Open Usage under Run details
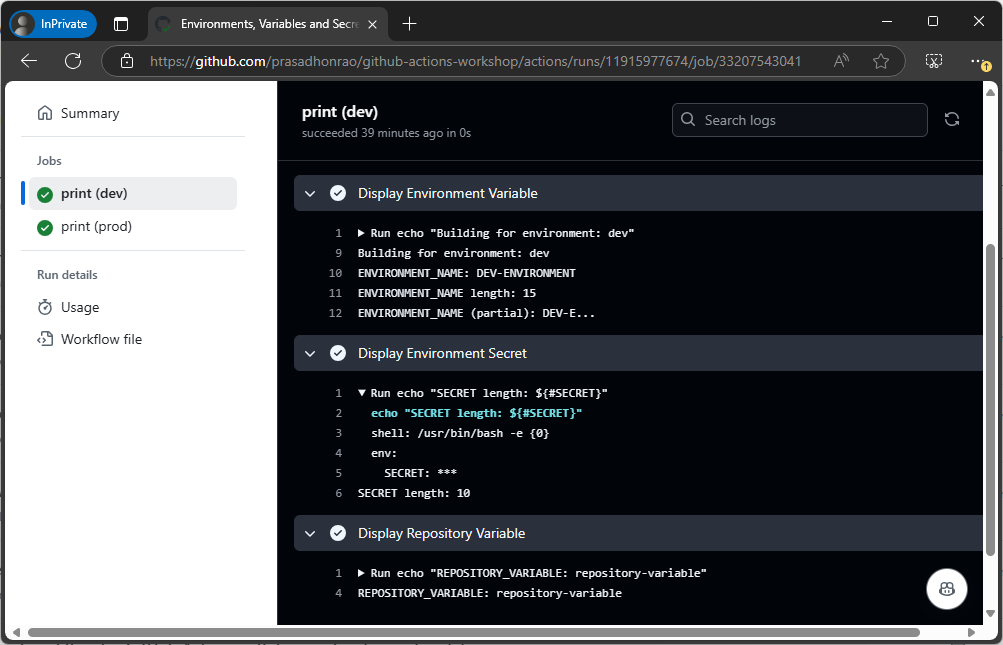Screen dimensions: 1003x645 click(x=79, y=307)
